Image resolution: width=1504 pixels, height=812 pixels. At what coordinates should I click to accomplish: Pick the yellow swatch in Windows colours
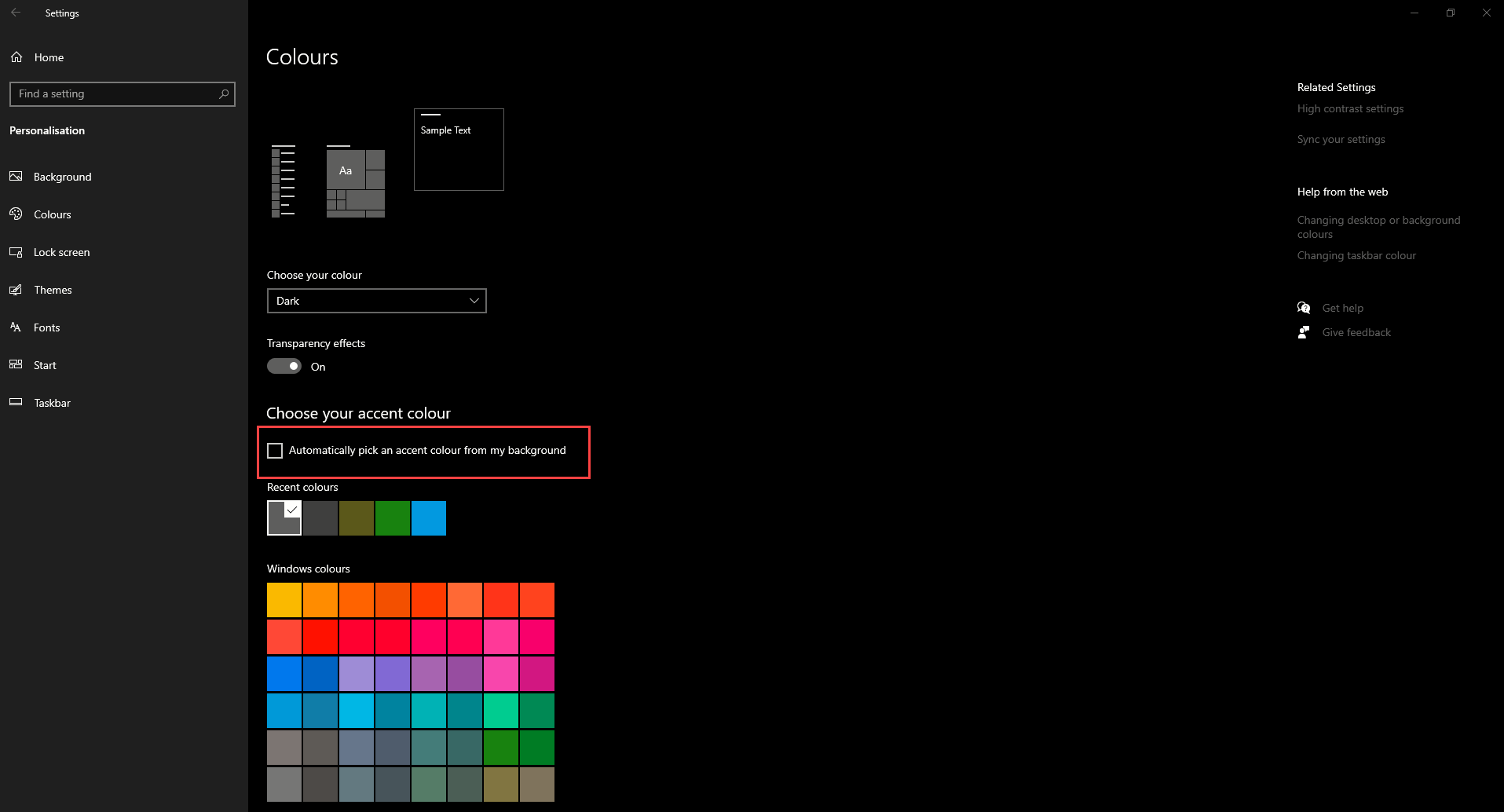click(284, 600)
